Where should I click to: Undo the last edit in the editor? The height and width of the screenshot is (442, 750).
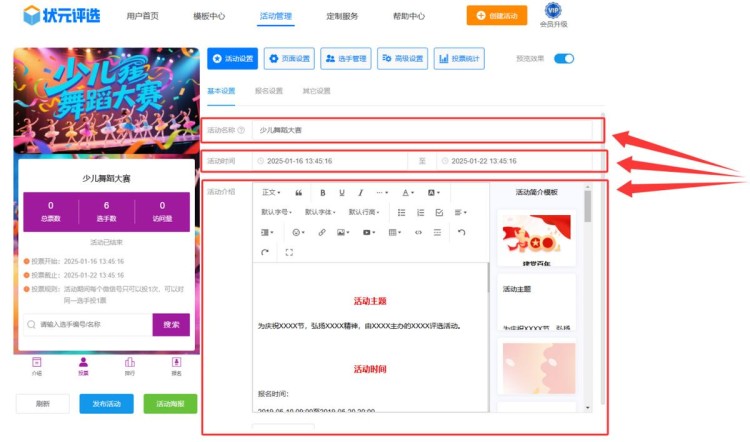[461, 232]
